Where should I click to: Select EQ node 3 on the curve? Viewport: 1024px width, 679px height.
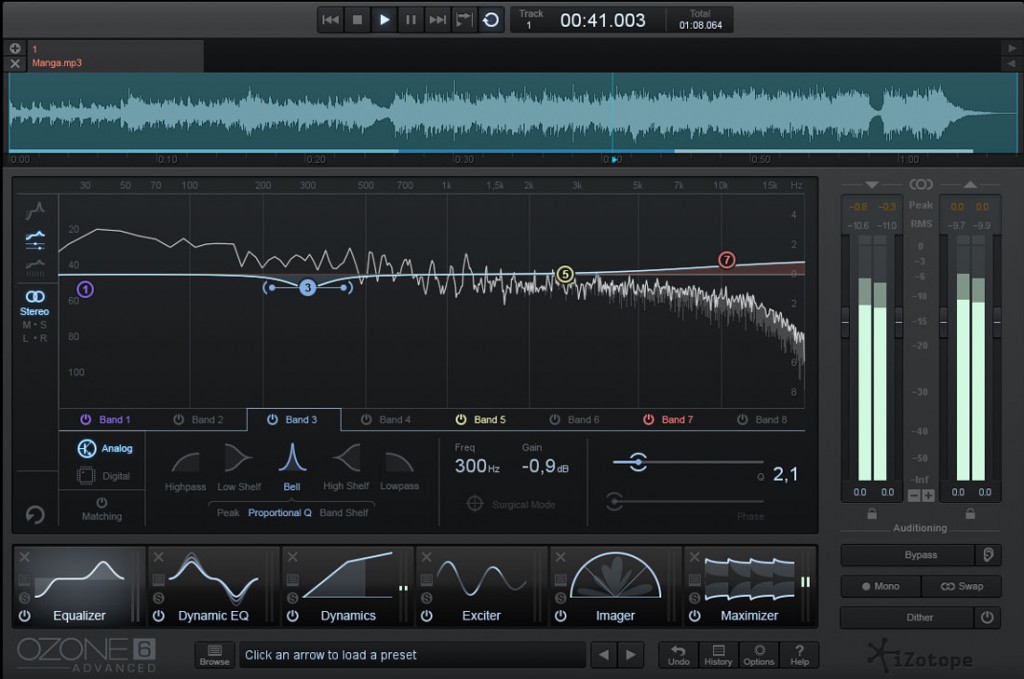308,287
